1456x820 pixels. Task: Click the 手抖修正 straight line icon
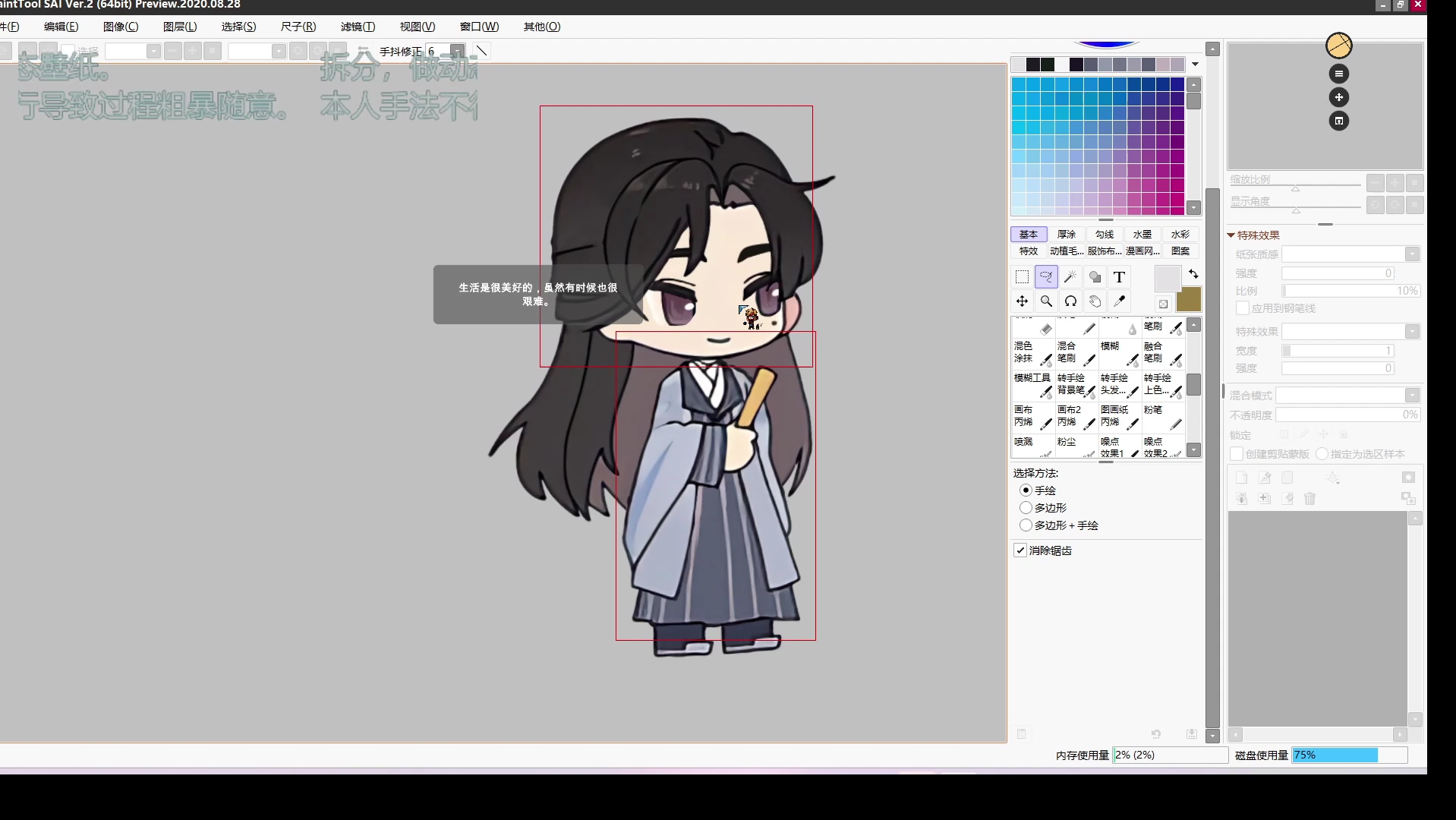(481, 51)
